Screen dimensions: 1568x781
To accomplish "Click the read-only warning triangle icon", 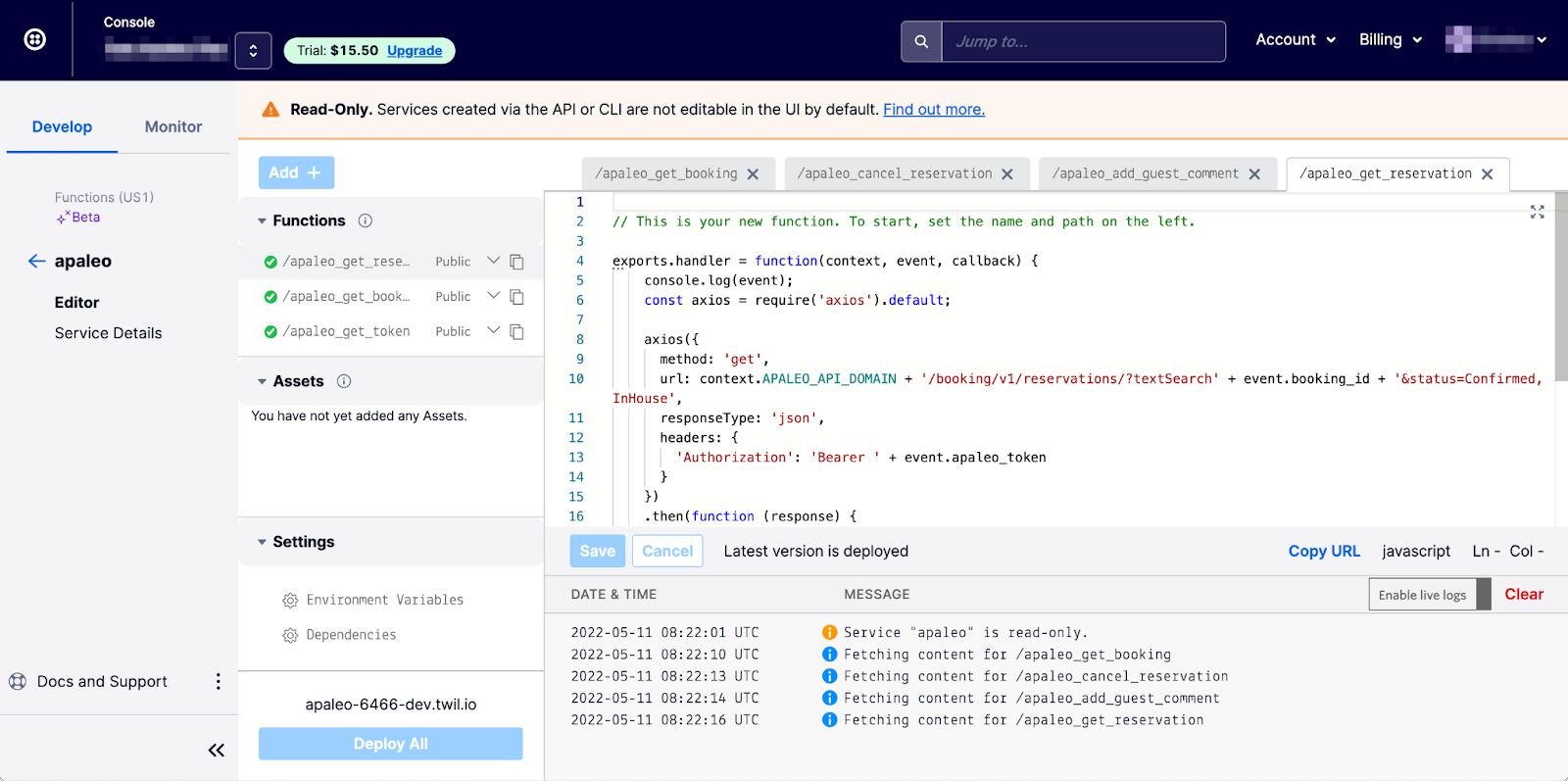I will (x=270, y=110).
